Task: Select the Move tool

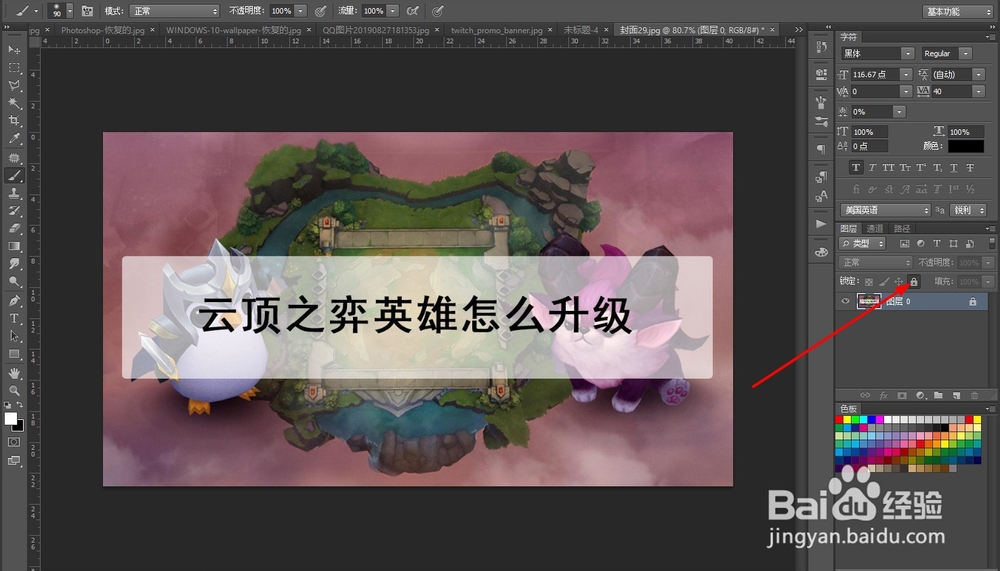Action: coord(14,50)
